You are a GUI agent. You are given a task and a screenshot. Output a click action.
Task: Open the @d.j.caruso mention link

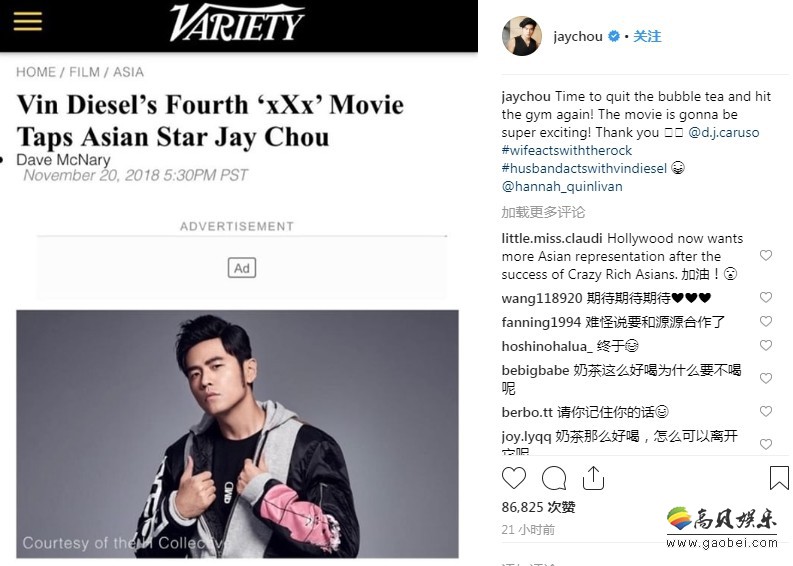click(724, 133)
